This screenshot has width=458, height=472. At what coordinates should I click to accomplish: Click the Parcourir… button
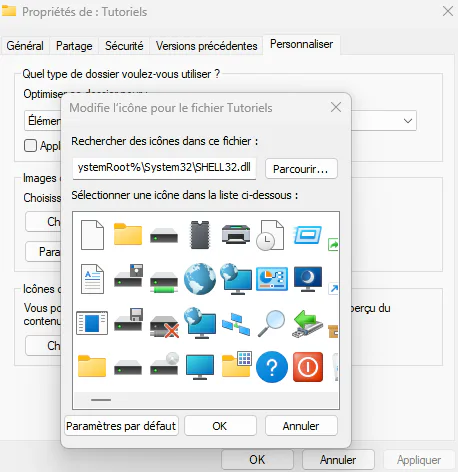301,169
